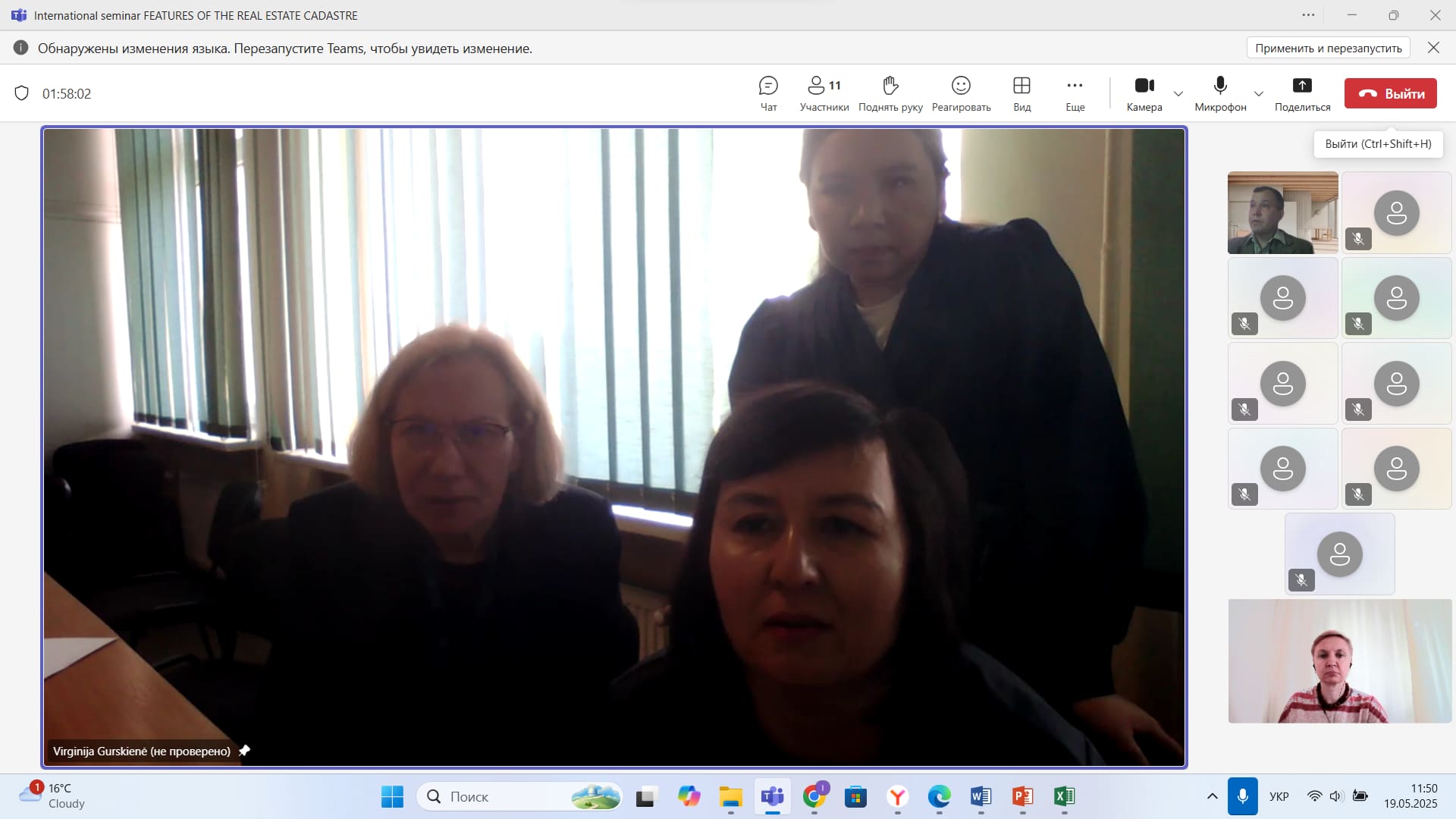The image size is (1456, 819).
Task: Open the battery status tray icon
Action: 1360,796
